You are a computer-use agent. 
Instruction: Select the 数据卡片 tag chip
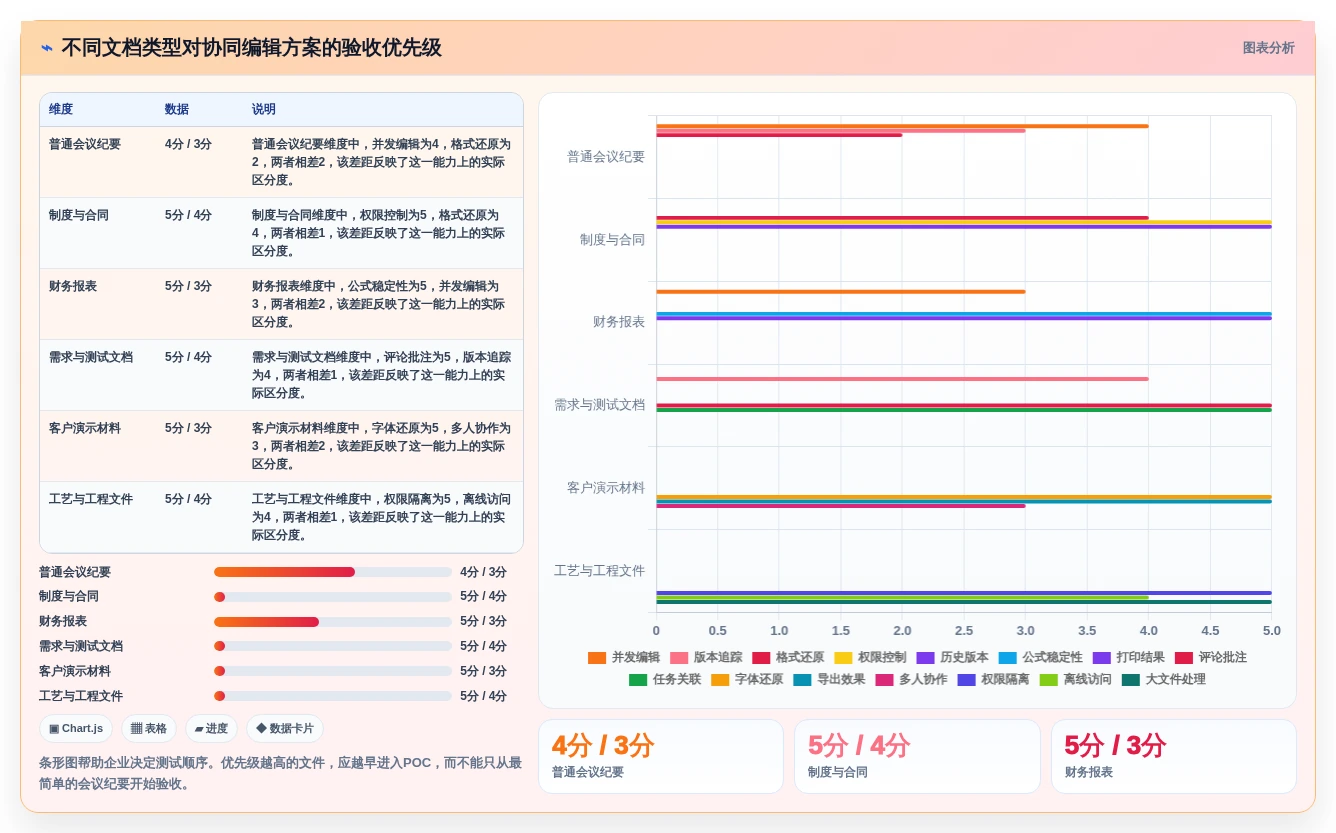coord(285,729)
